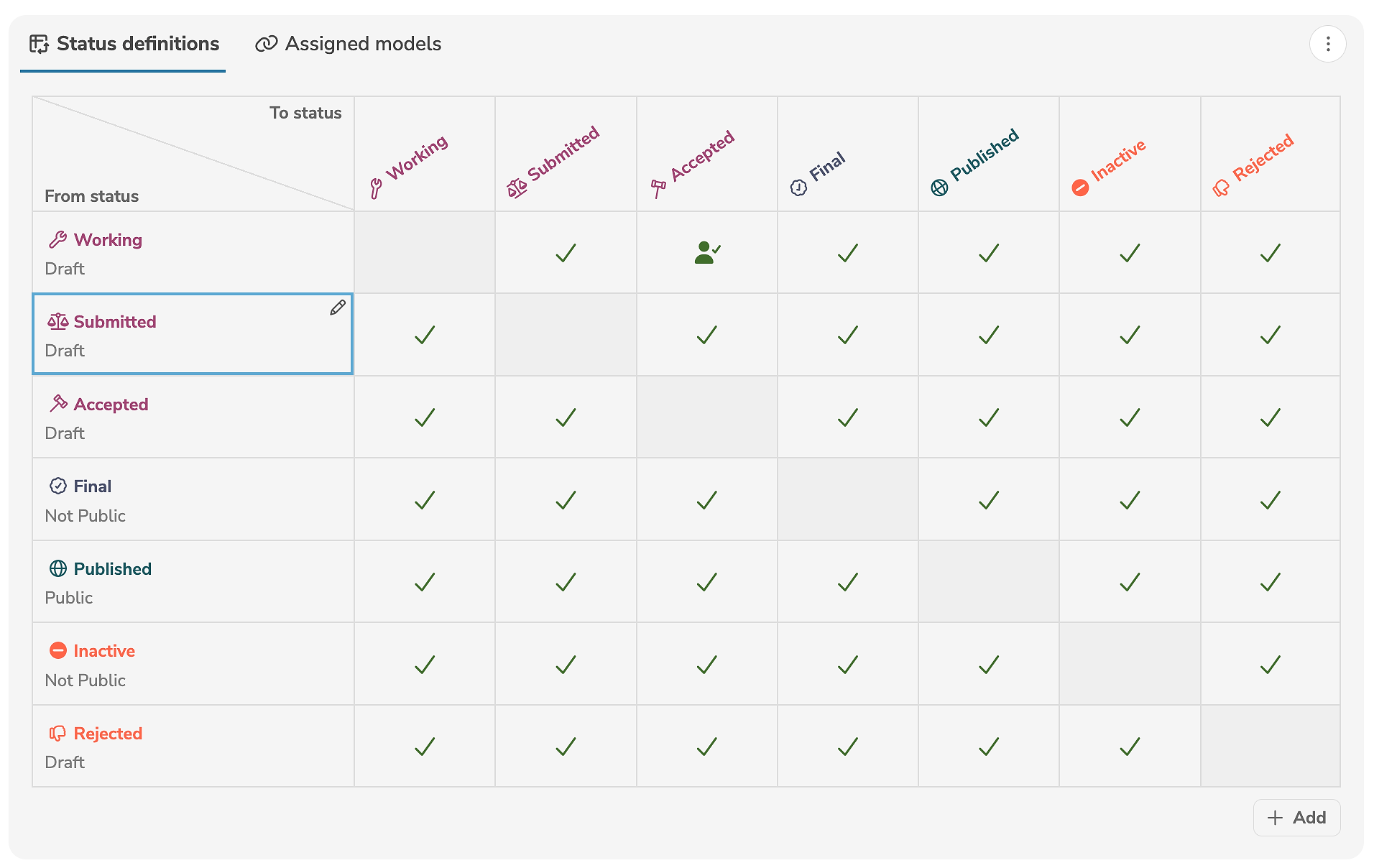Toggle the Rejected to Inactive transition checkmark
The image size is (1374, 868).
(x=1129, y=746)
